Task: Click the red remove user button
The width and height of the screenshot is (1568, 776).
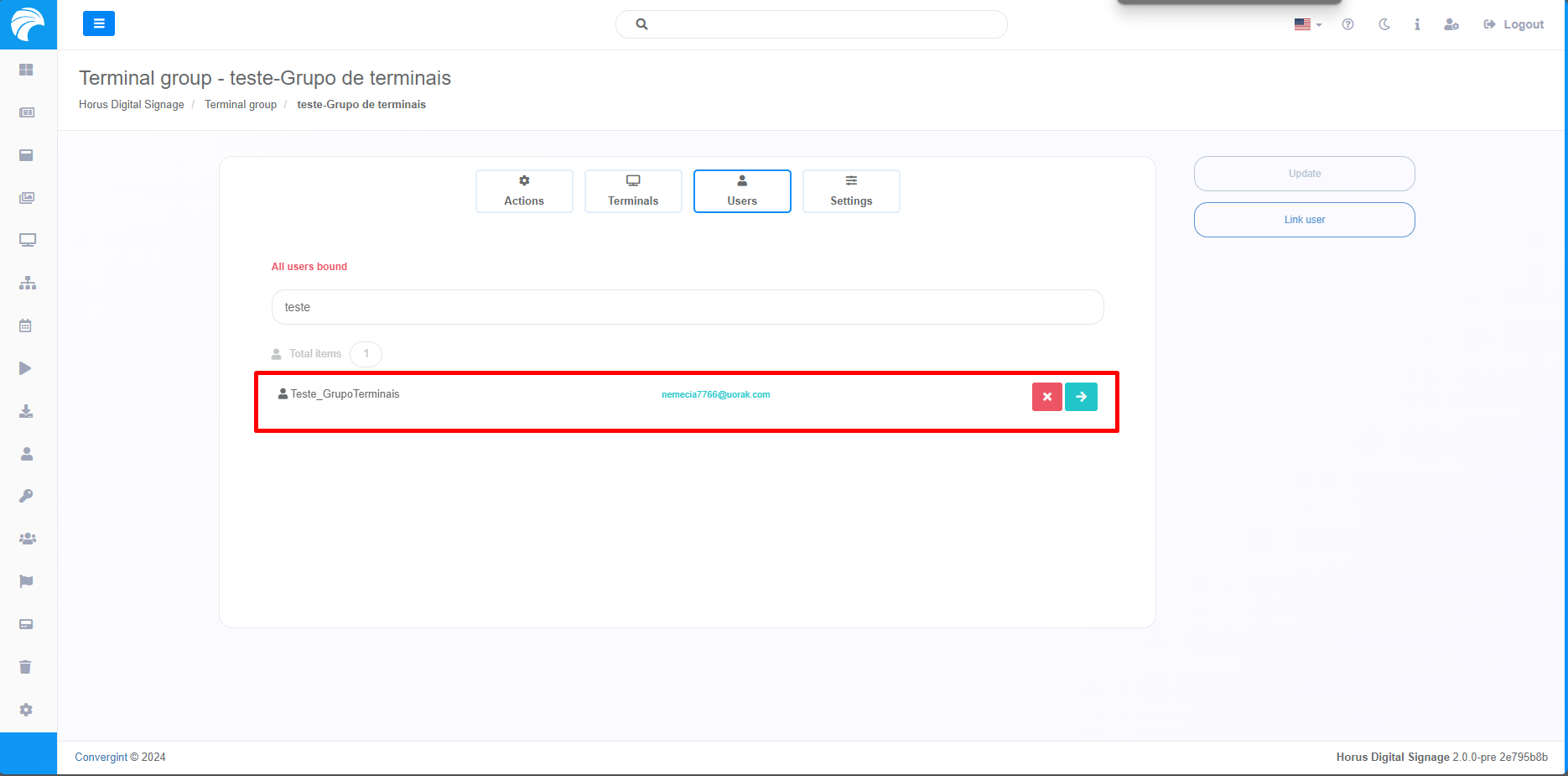Action: (1046, 397)
